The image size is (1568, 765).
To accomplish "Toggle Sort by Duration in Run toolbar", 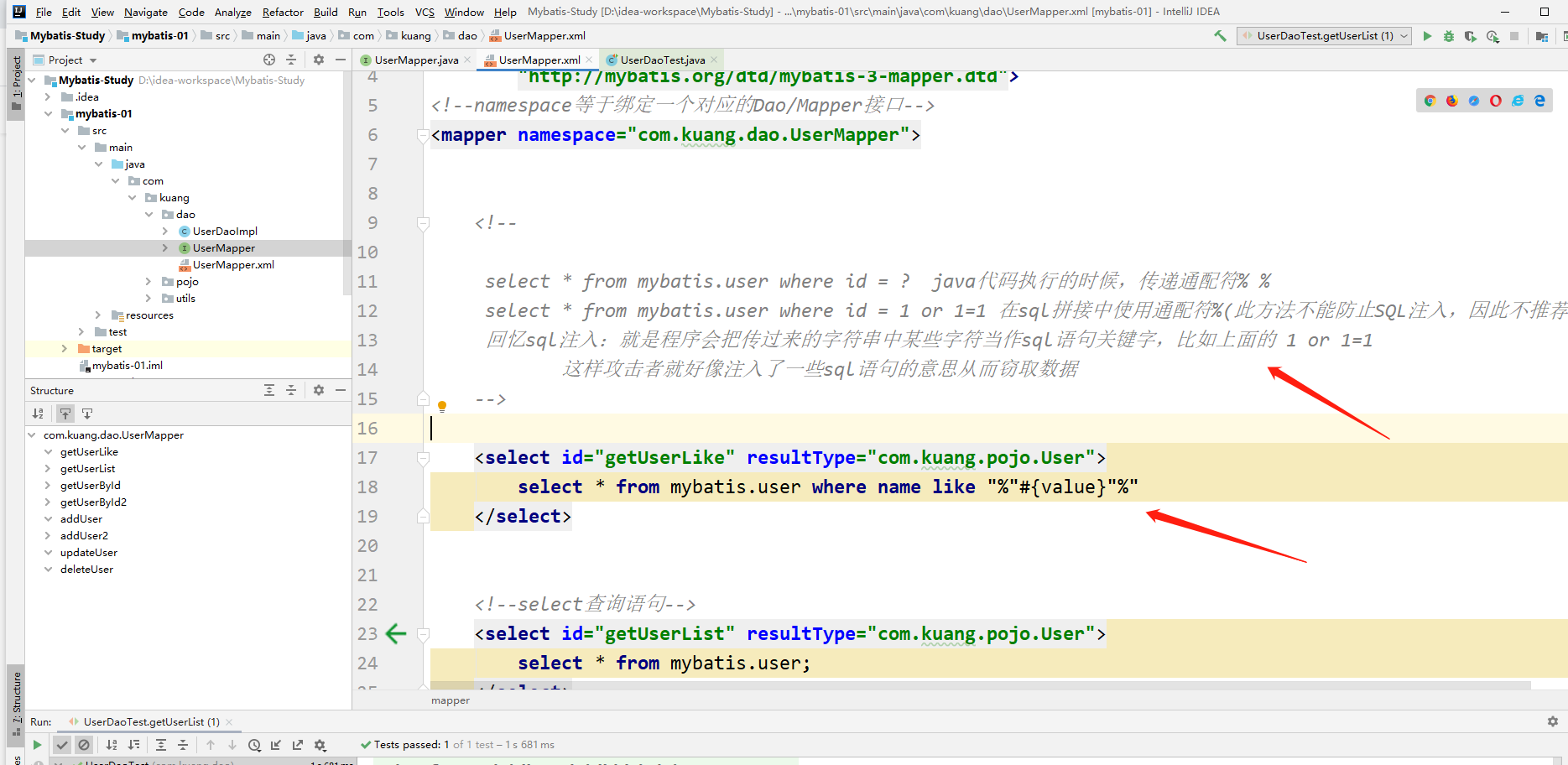I will coord(133,745).
